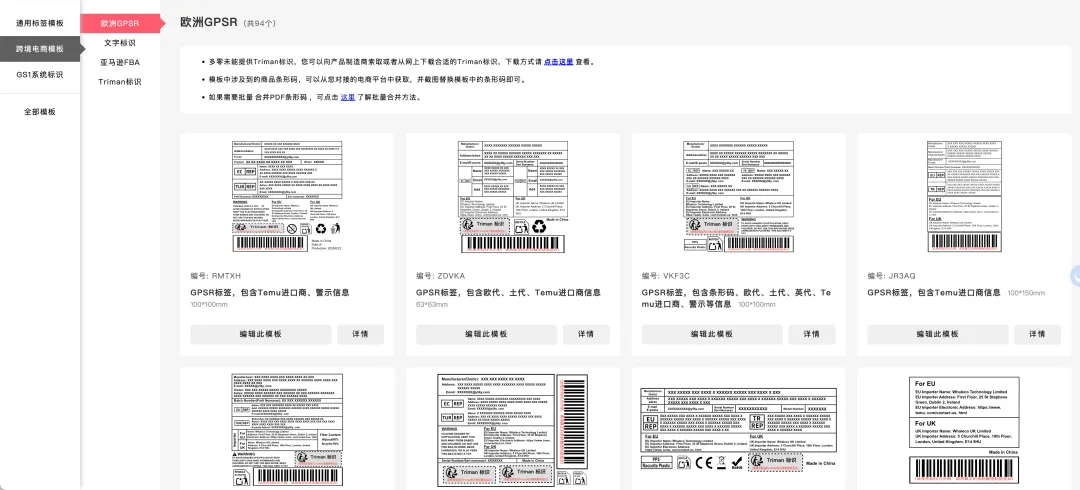Click the 欧洲GPSR page heading
The height and width of the screenshot is (490, 1080).
(x=209, y=23)
